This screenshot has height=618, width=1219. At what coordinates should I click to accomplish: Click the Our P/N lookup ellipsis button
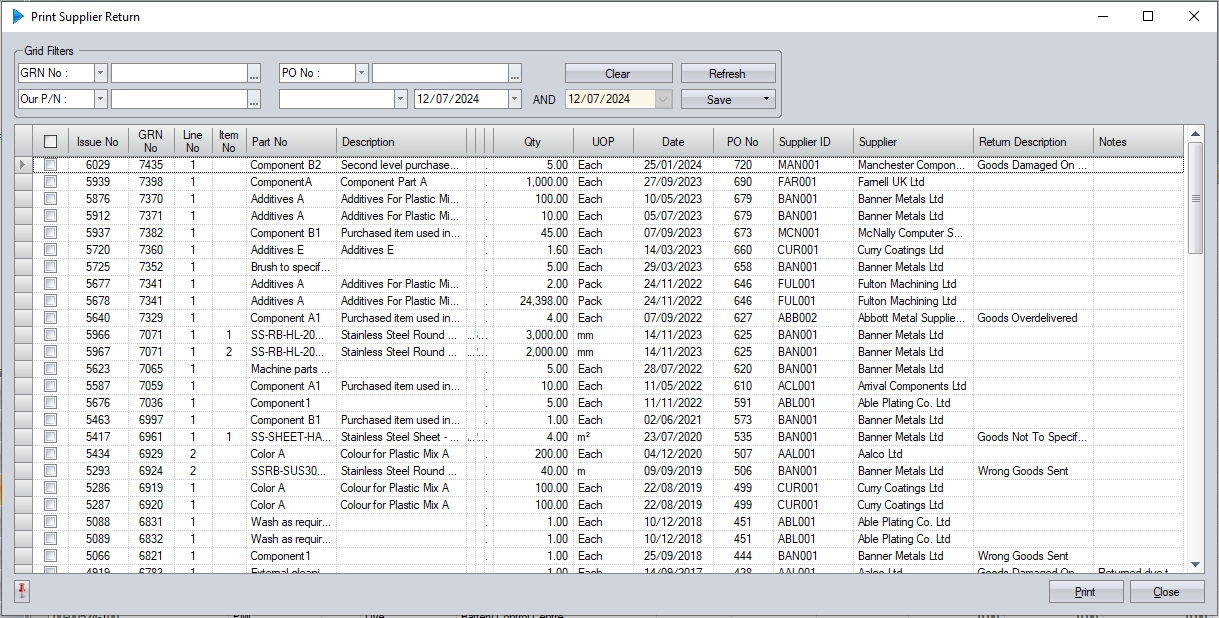click(x=254, y=99)
